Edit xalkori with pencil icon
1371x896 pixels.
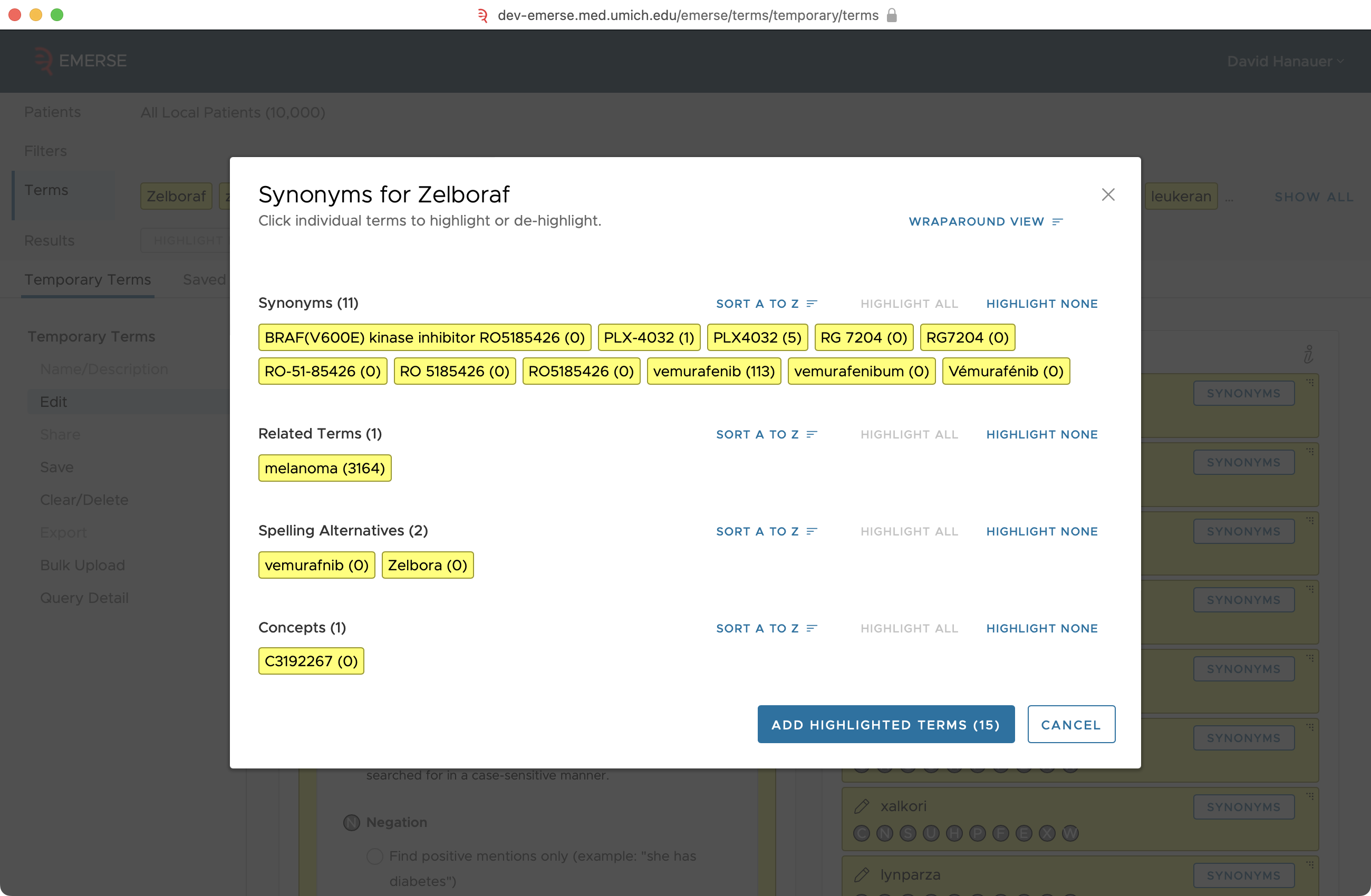pos(861,806)
